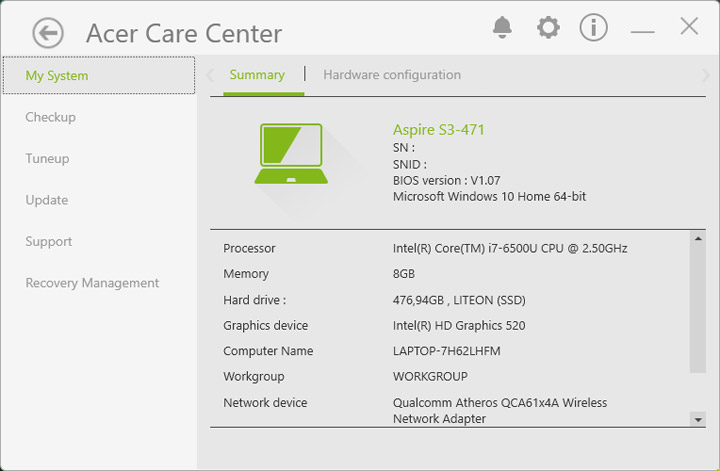Open settings gear icon
This screenshot has width=720, height=471.
[548, 28]
